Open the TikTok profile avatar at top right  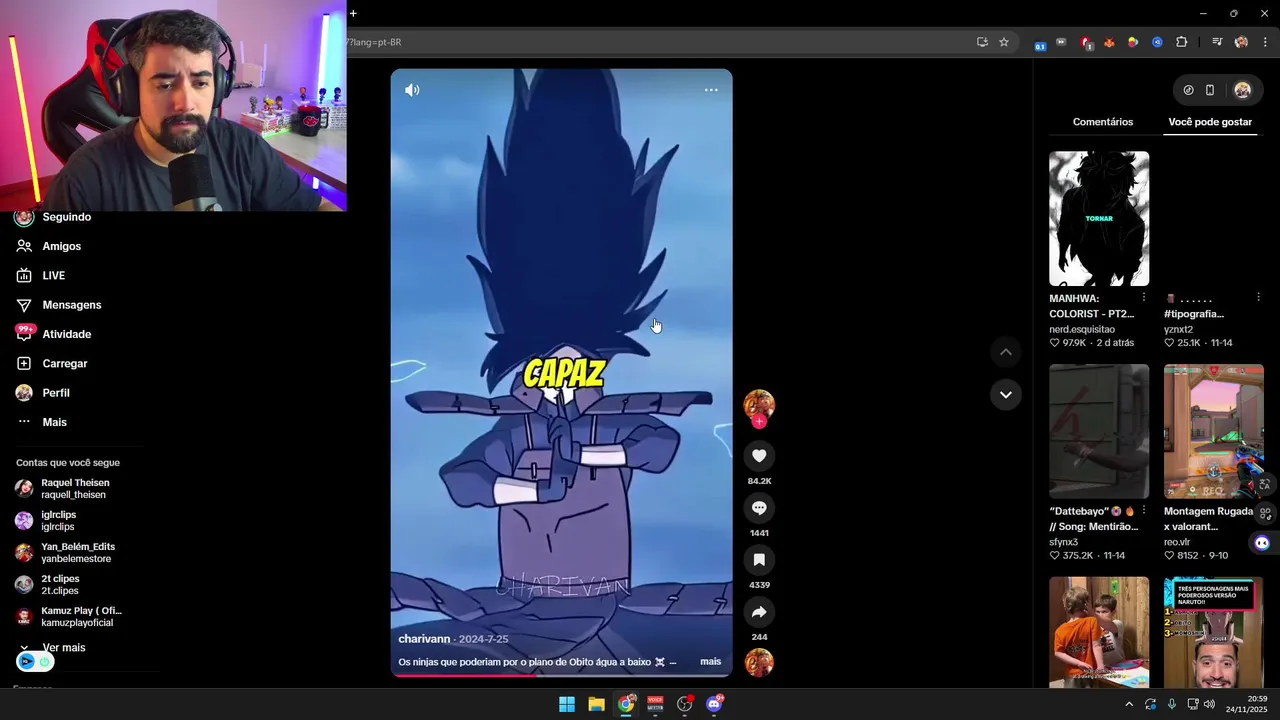point(1242,90)
